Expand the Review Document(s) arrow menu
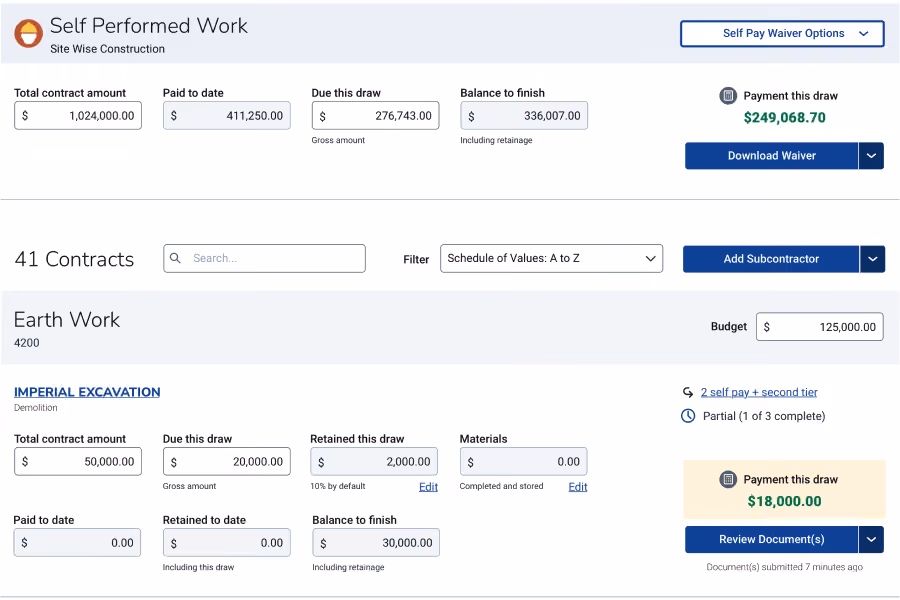 tap(871, 540)
